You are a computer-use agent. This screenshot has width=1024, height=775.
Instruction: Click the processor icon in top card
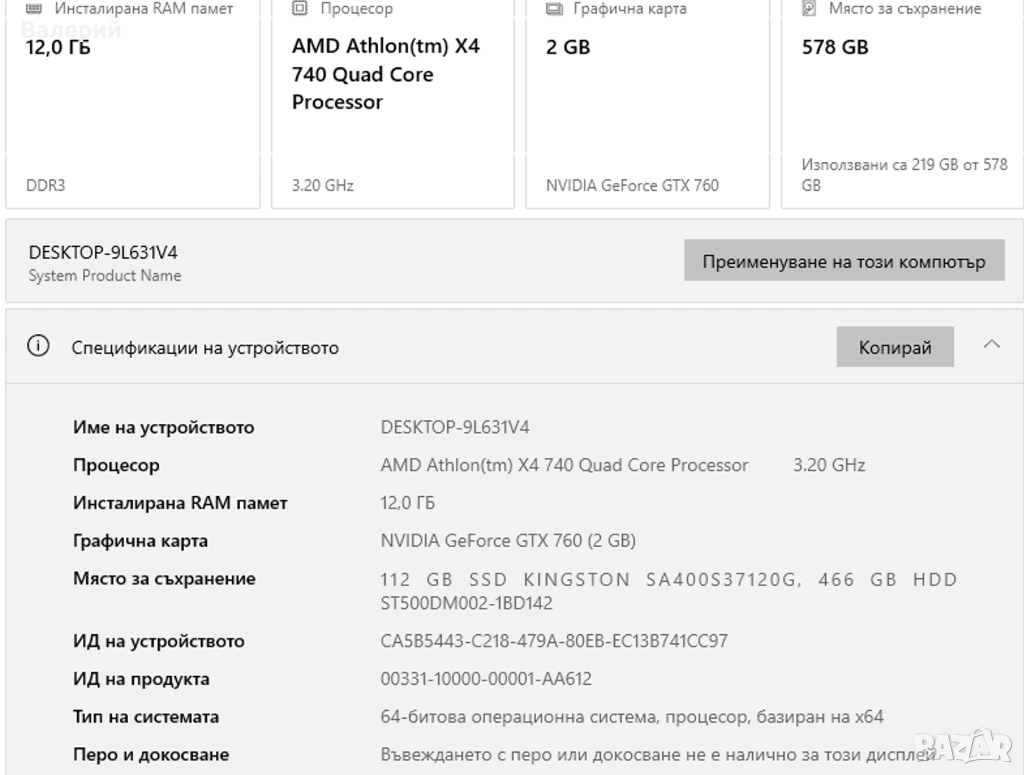(299, 9)
